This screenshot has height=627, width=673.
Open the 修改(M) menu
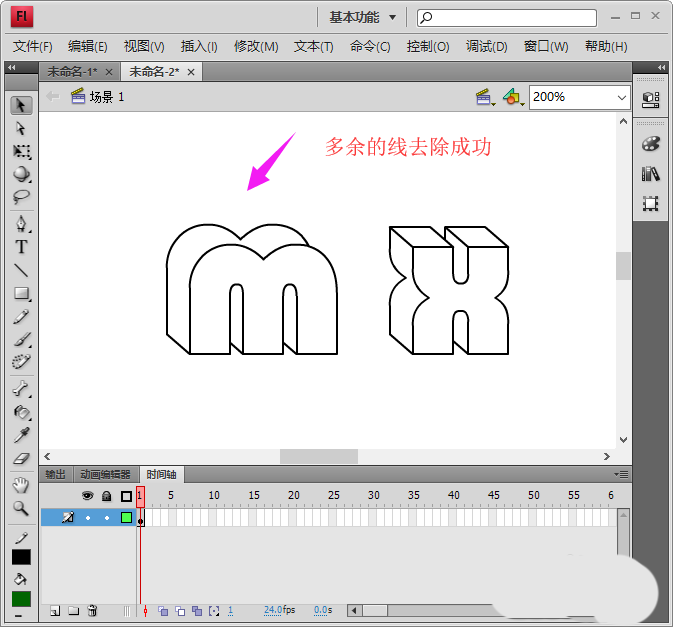tap(256, 46)
